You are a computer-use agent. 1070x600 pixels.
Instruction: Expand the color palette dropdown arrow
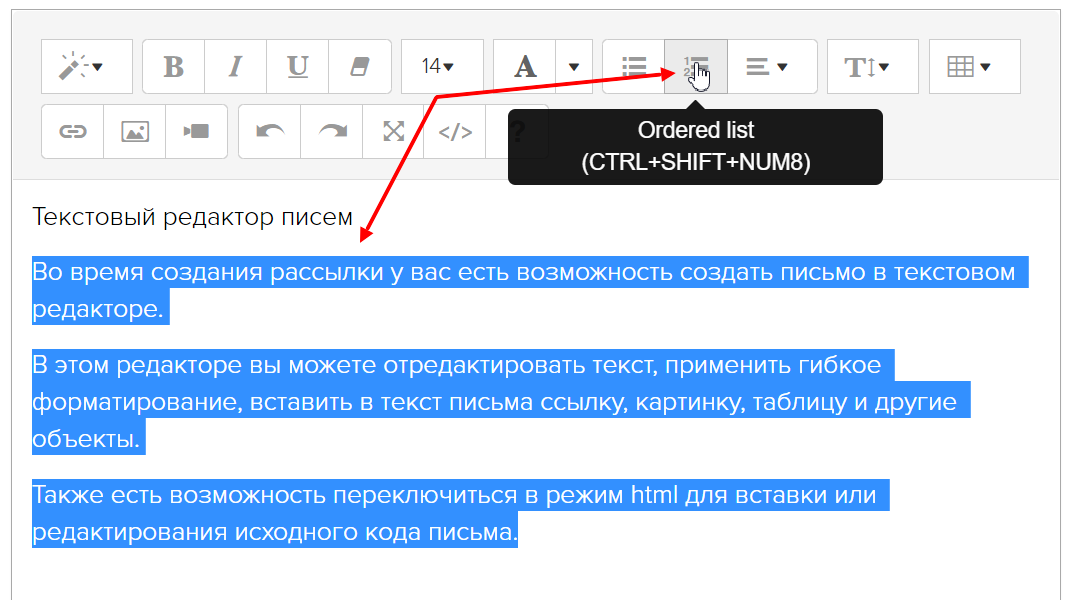(x=574, y=67)
